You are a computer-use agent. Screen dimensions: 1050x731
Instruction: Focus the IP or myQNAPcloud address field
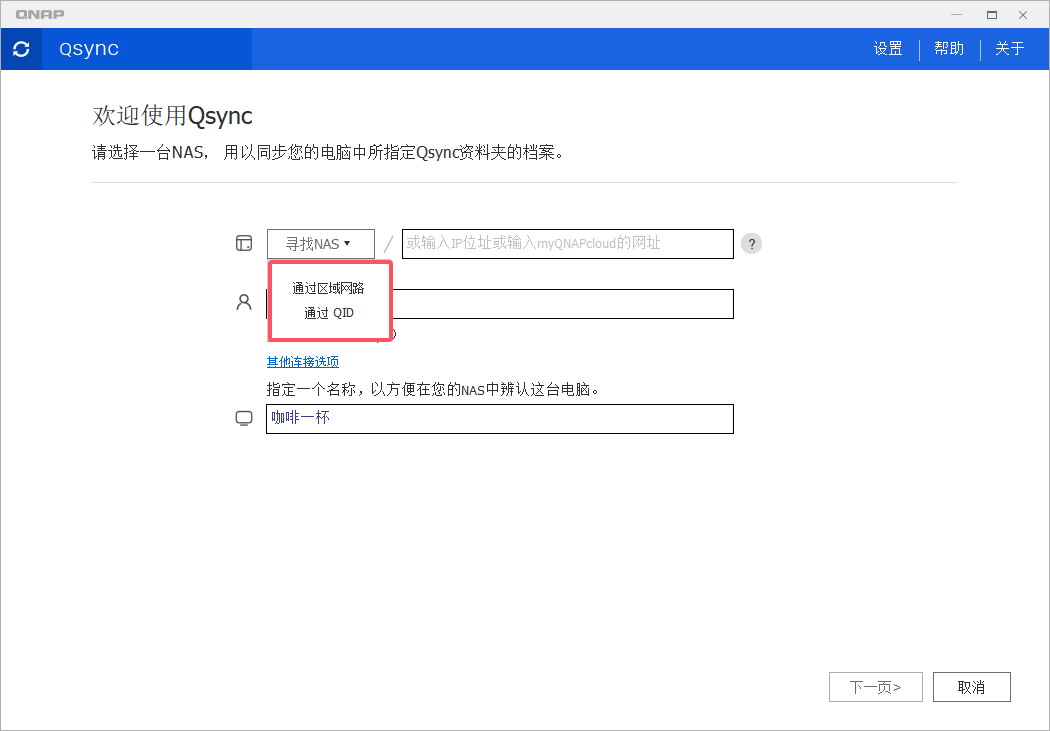coord(568,244)
